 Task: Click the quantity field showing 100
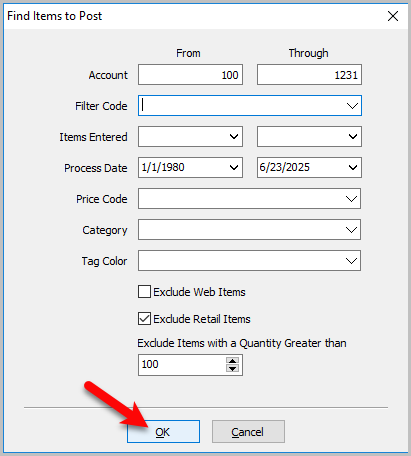[182, 365]
